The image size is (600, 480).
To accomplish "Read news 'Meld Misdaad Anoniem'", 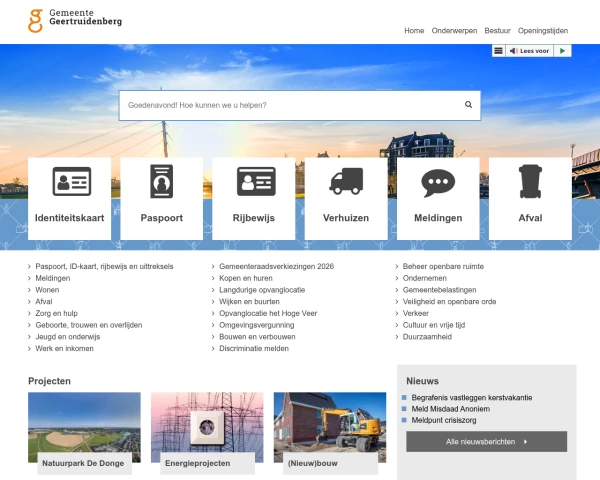I will point(450,409).
